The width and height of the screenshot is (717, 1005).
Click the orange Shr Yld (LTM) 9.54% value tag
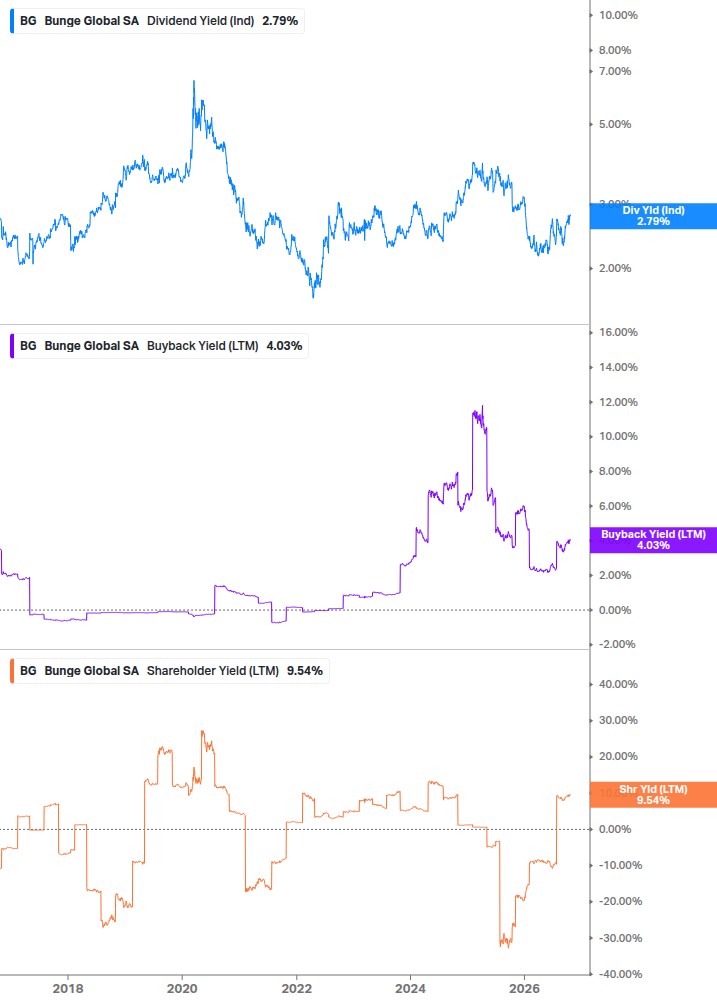653,795
